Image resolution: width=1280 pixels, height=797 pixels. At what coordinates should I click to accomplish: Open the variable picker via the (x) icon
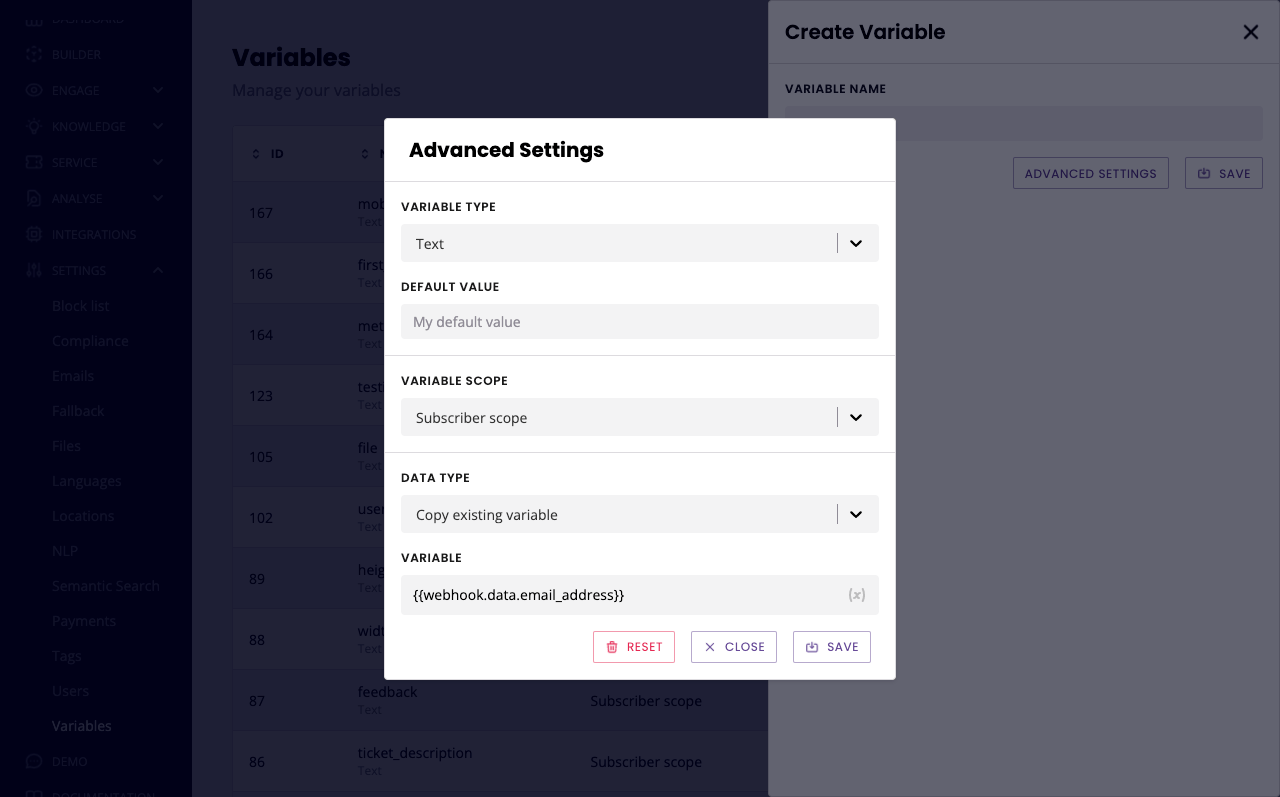coord(856,595)
